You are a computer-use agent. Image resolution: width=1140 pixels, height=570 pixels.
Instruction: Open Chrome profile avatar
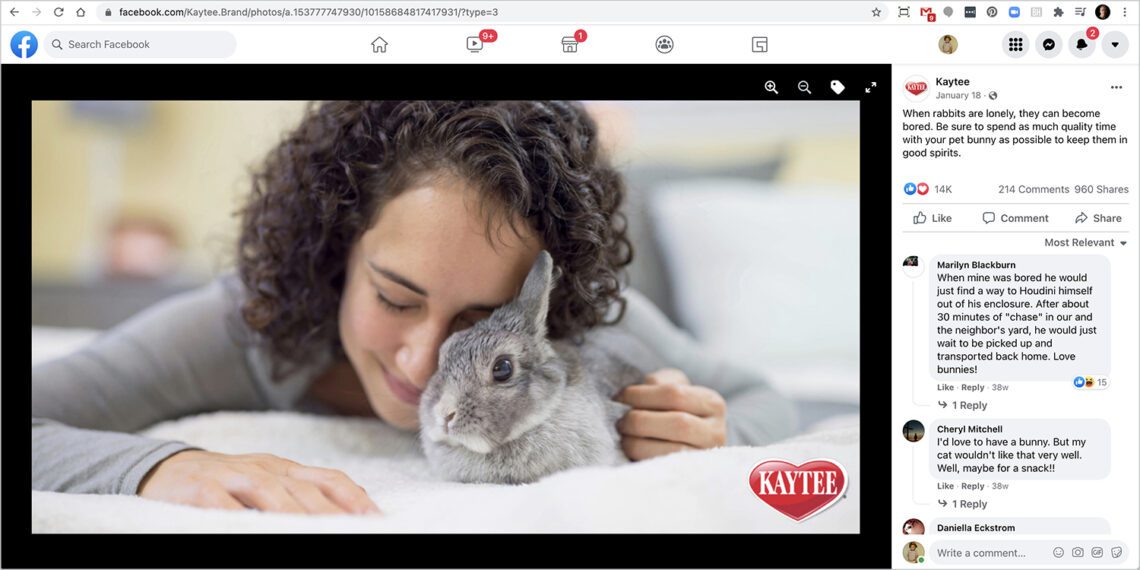[x=1103, y=12]
